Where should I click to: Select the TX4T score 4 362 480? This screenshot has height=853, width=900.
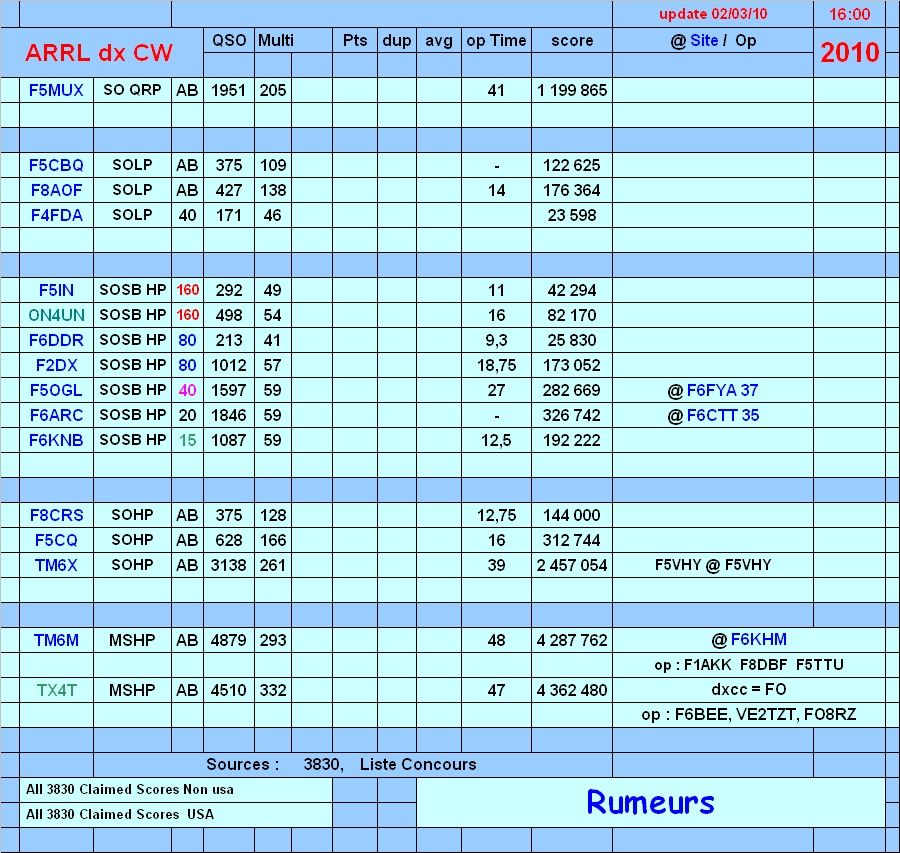tap(572, 690)
